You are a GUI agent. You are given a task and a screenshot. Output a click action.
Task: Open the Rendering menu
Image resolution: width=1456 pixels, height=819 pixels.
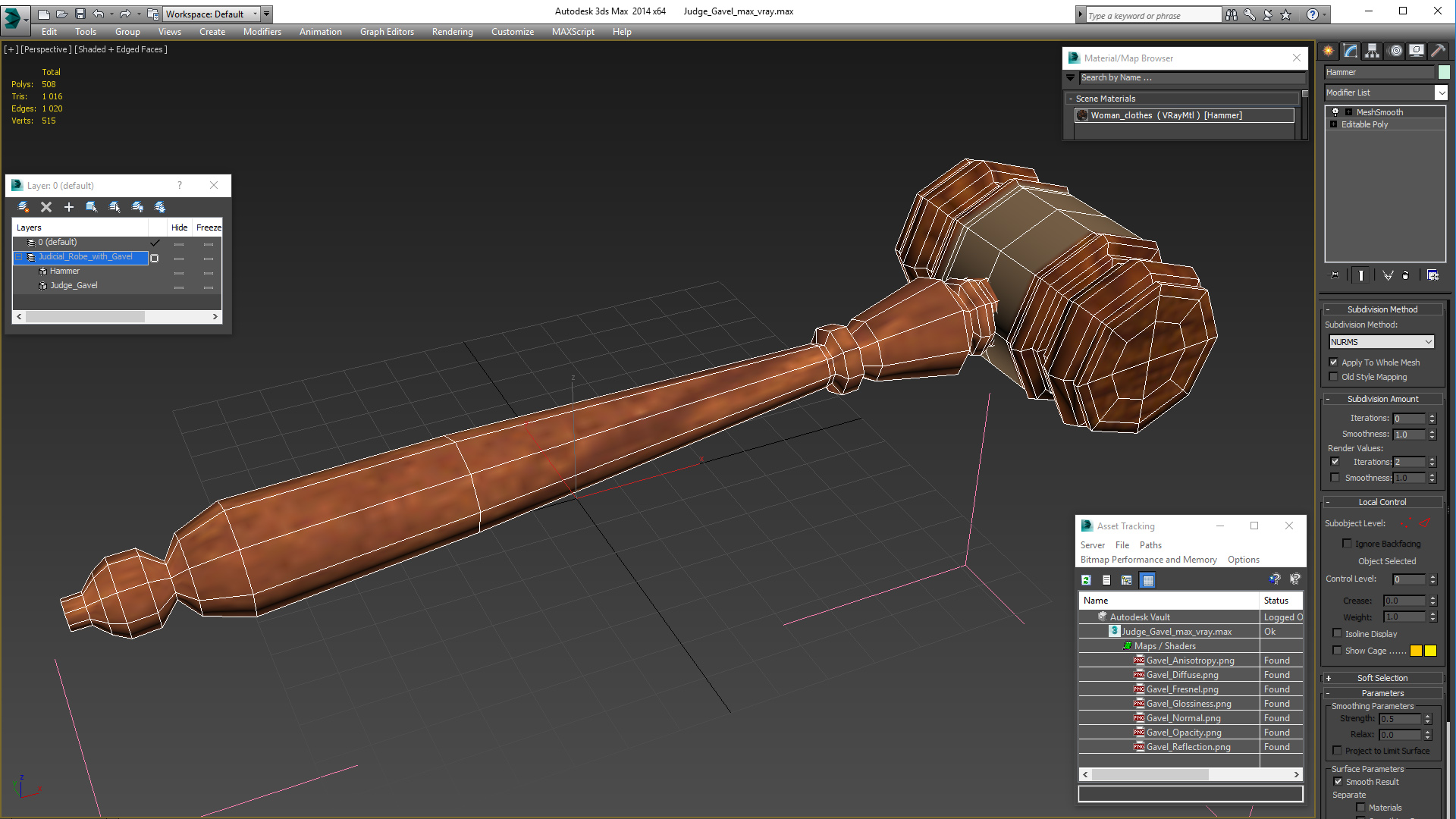(x=452, y=32)
